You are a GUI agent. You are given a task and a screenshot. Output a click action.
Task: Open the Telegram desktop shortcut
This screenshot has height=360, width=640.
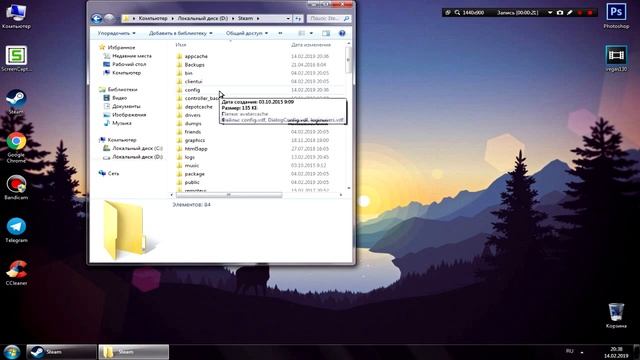[16, 230]
